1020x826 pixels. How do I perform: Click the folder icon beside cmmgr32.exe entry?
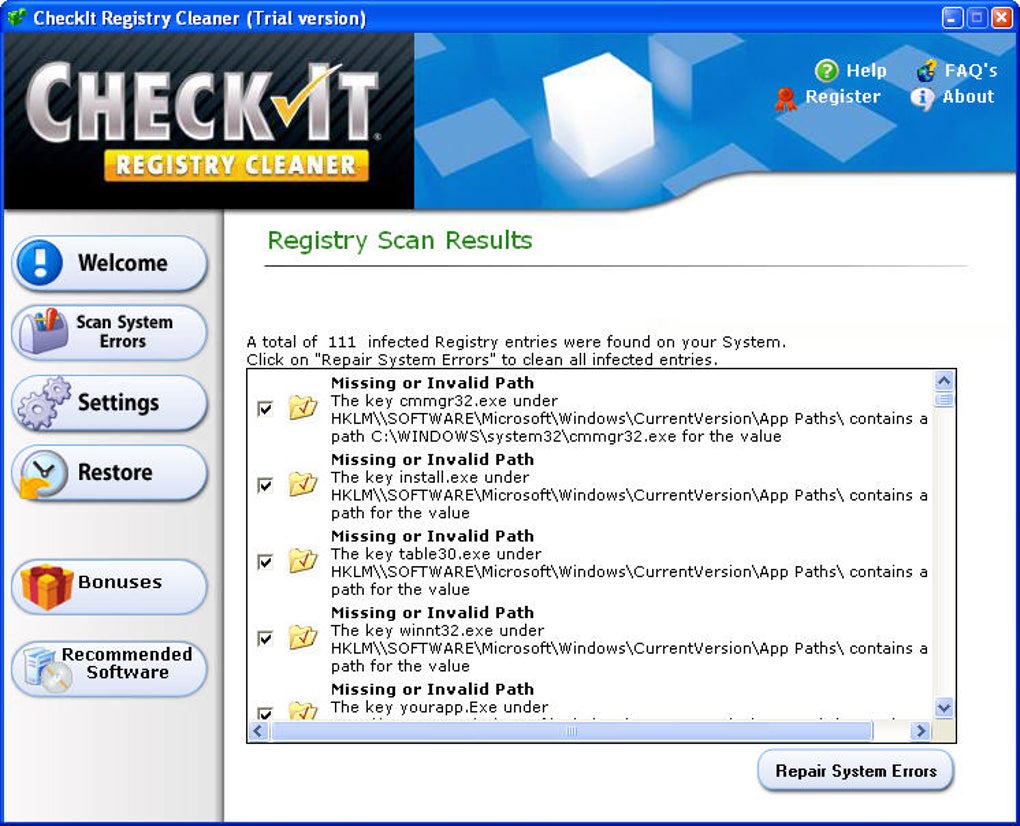[302, 408]
